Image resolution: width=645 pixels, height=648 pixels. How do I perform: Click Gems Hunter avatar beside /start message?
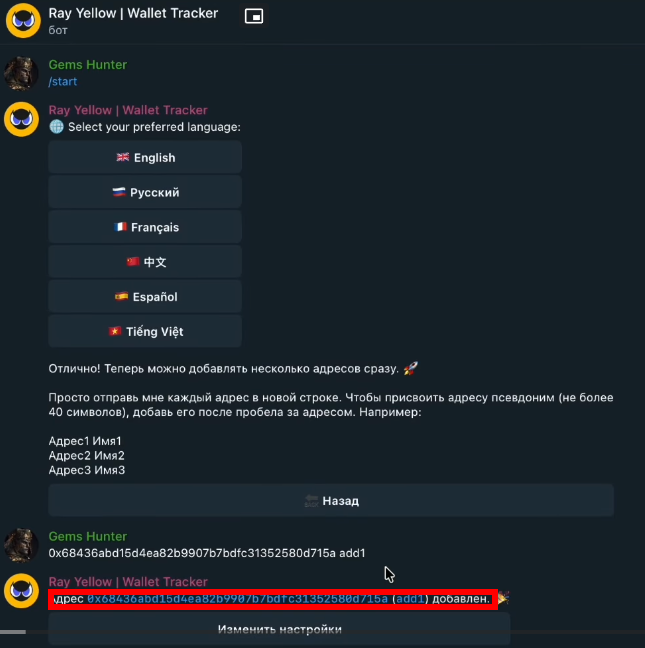(22, 73)
